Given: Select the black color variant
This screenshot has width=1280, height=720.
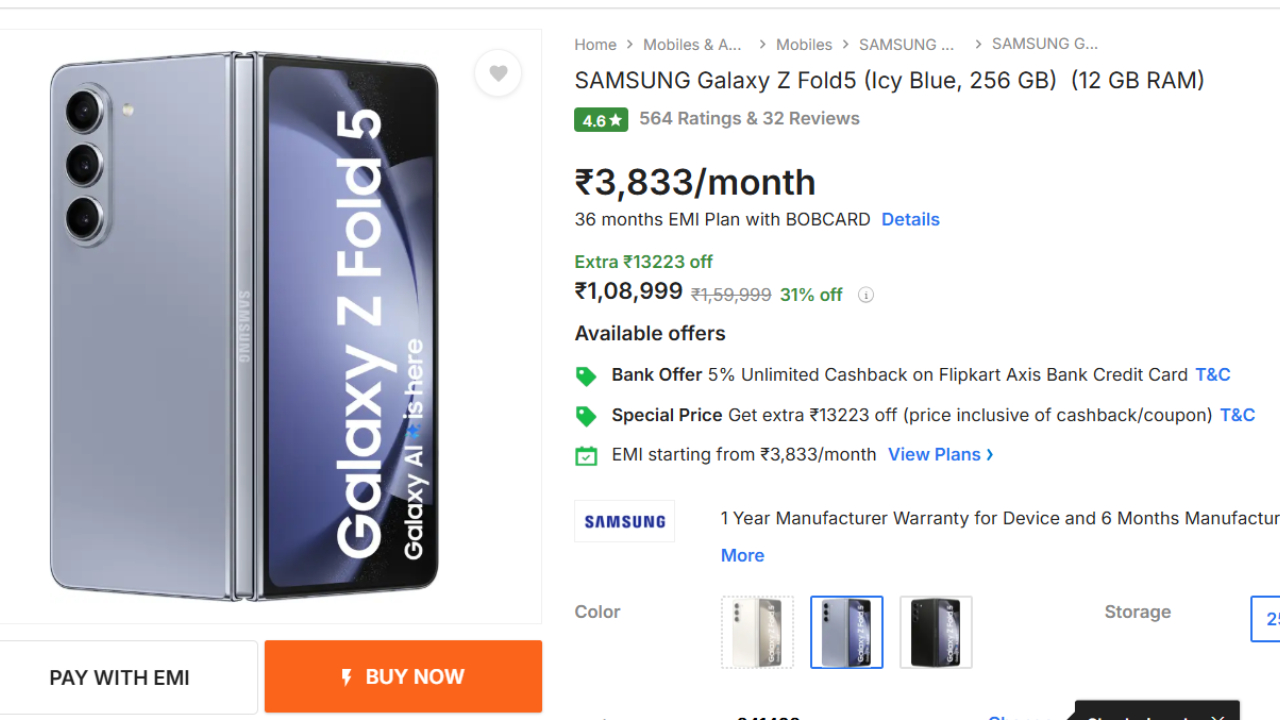Looking at the screenshot, I should [x=936, y=632].
